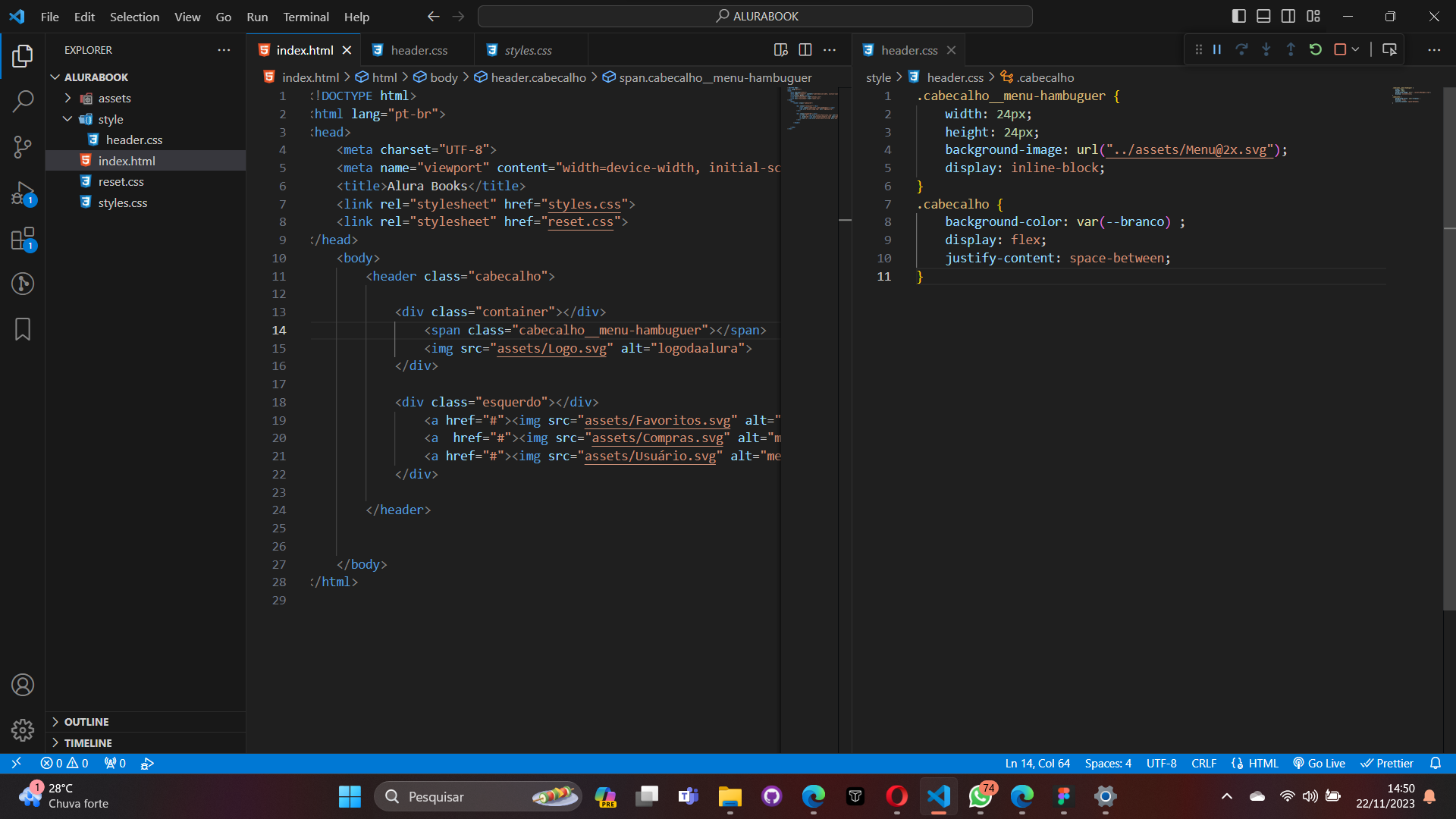1456x819 pixels.
Task: Click ALURABOOK command center search box
Action: [755, 16]
